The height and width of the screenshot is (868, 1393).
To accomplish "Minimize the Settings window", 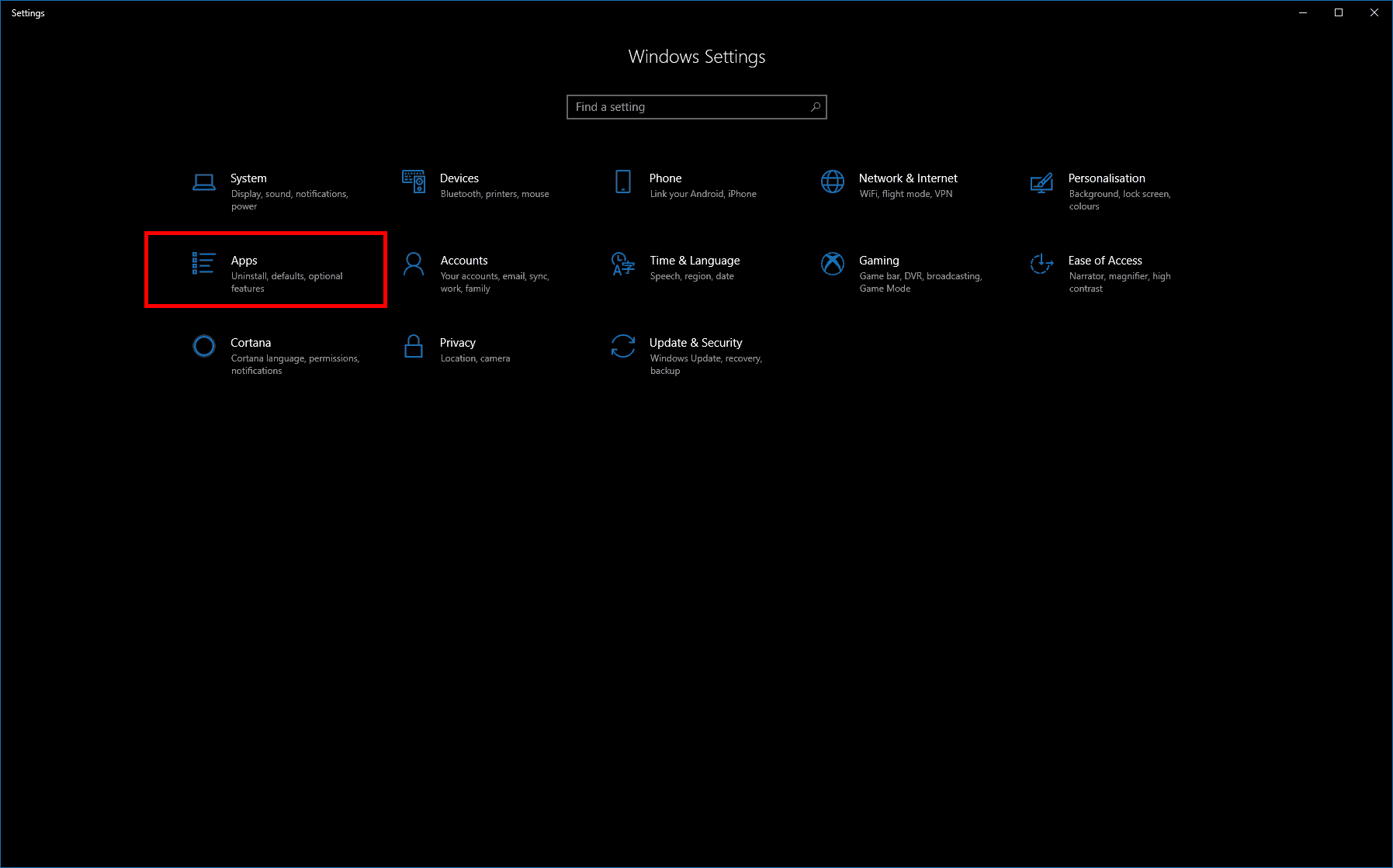I will click(1303, 12).
